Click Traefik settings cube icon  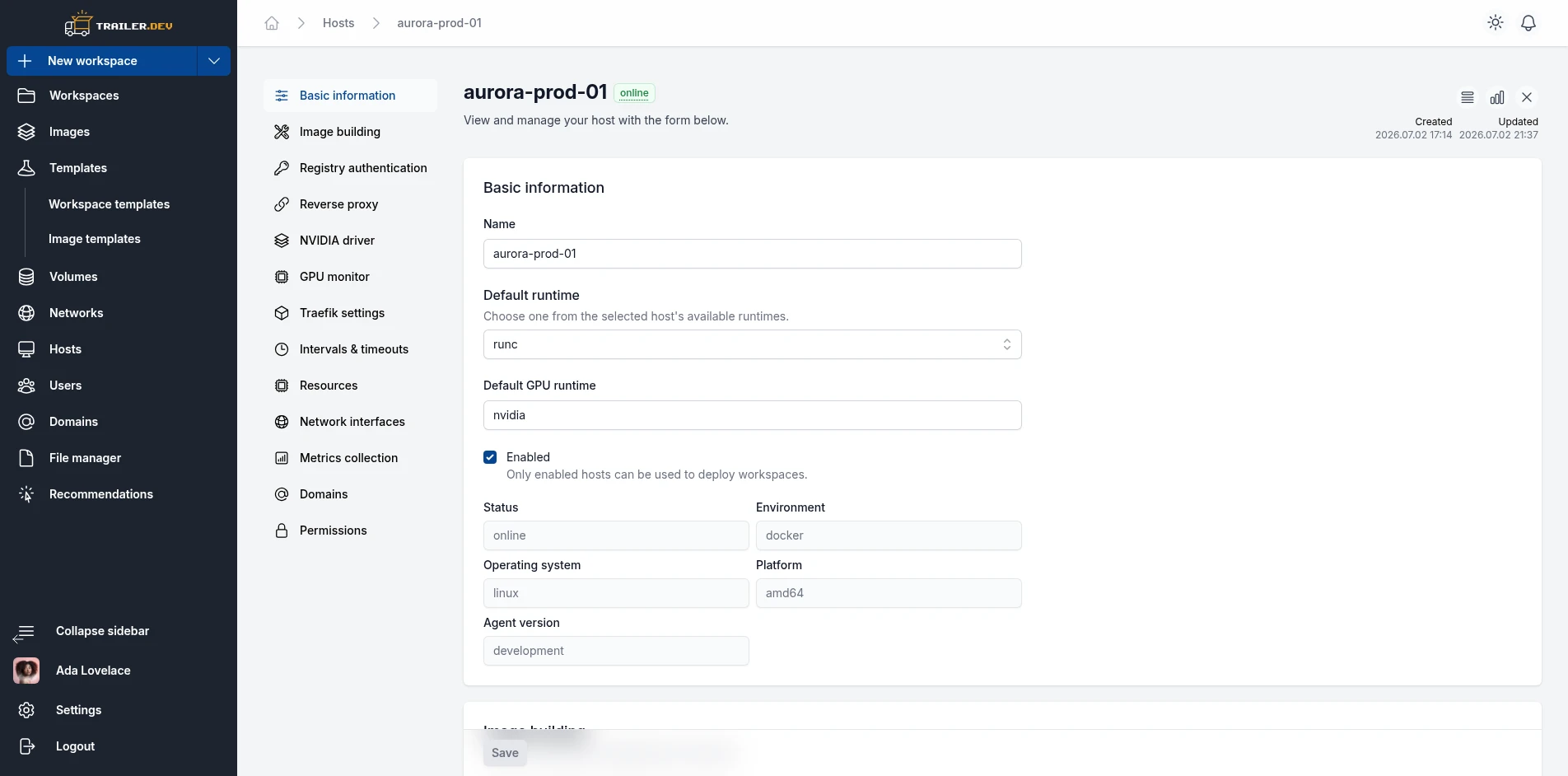[282, 313]
